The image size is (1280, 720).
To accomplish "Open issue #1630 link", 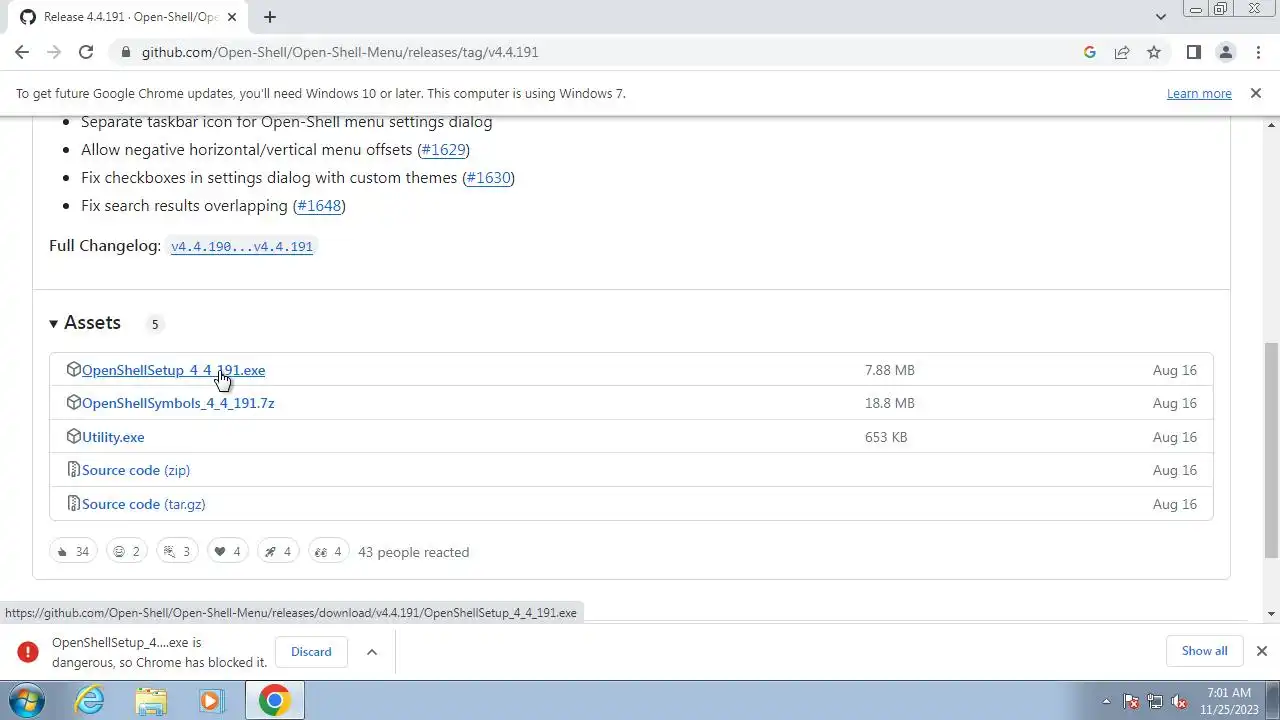I will pos(488,178).
